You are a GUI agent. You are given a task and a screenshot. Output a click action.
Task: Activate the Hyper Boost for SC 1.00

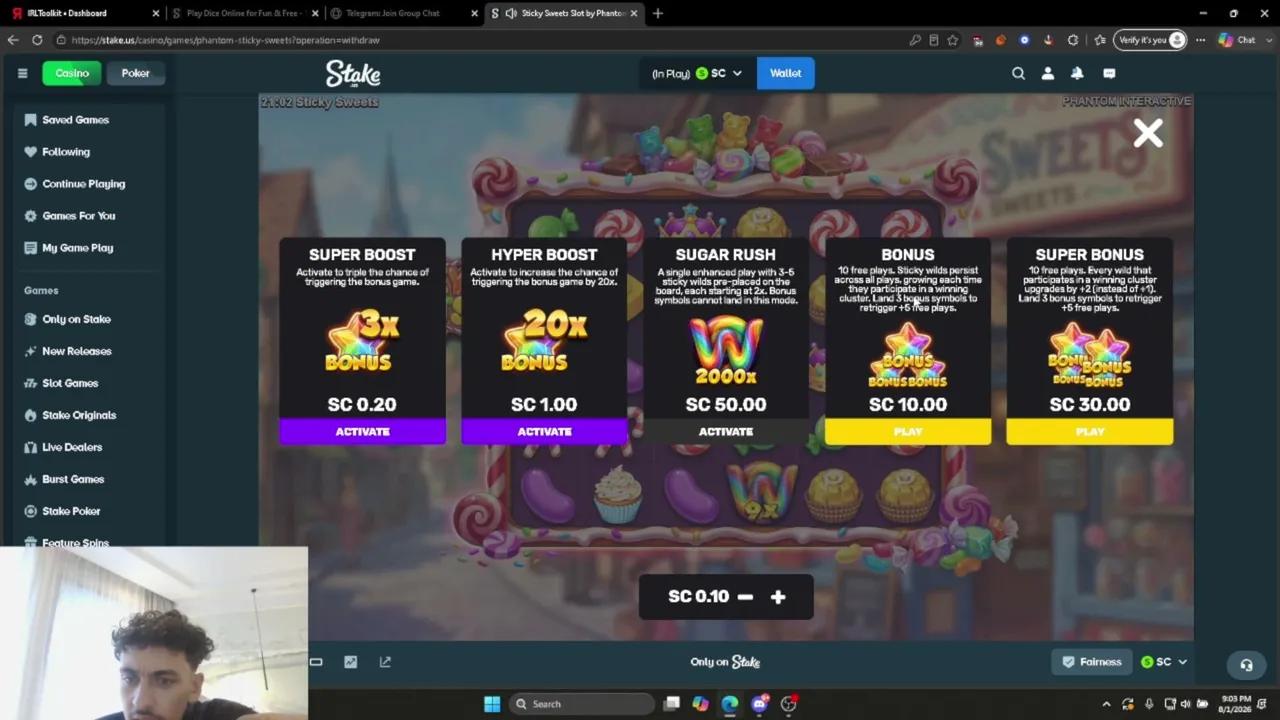coord(544,431)
